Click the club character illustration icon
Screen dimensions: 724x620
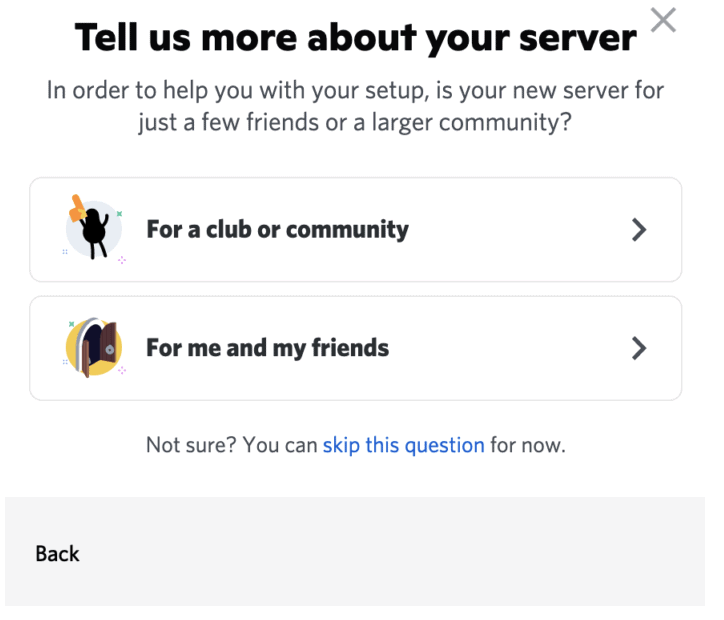(x=93, y=230)
